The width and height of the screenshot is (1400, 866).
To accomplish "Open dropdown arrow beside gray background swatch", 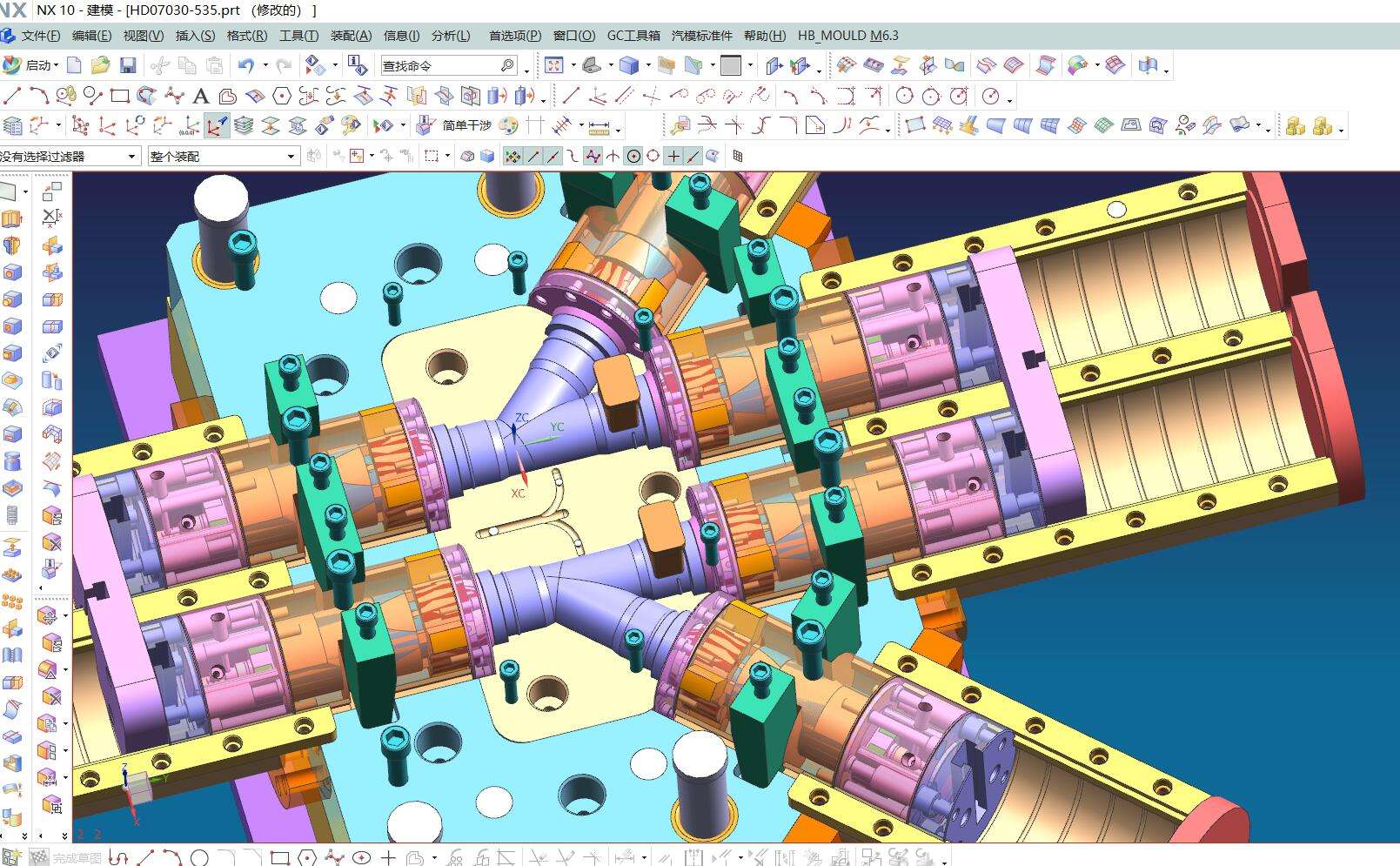I will [x=751, y=65].
